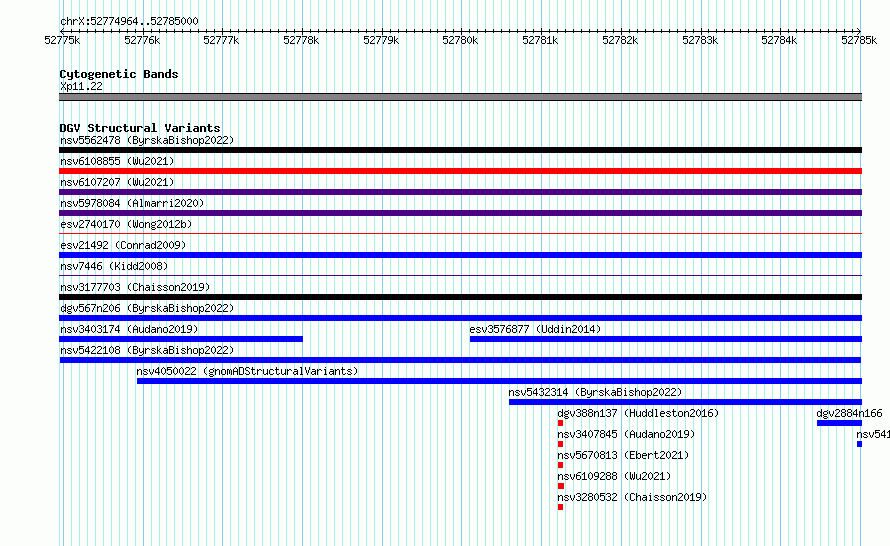Click the DGV Structural Variants track title
890x546 pixels.
pyautogui.click(x=140, y=128)
